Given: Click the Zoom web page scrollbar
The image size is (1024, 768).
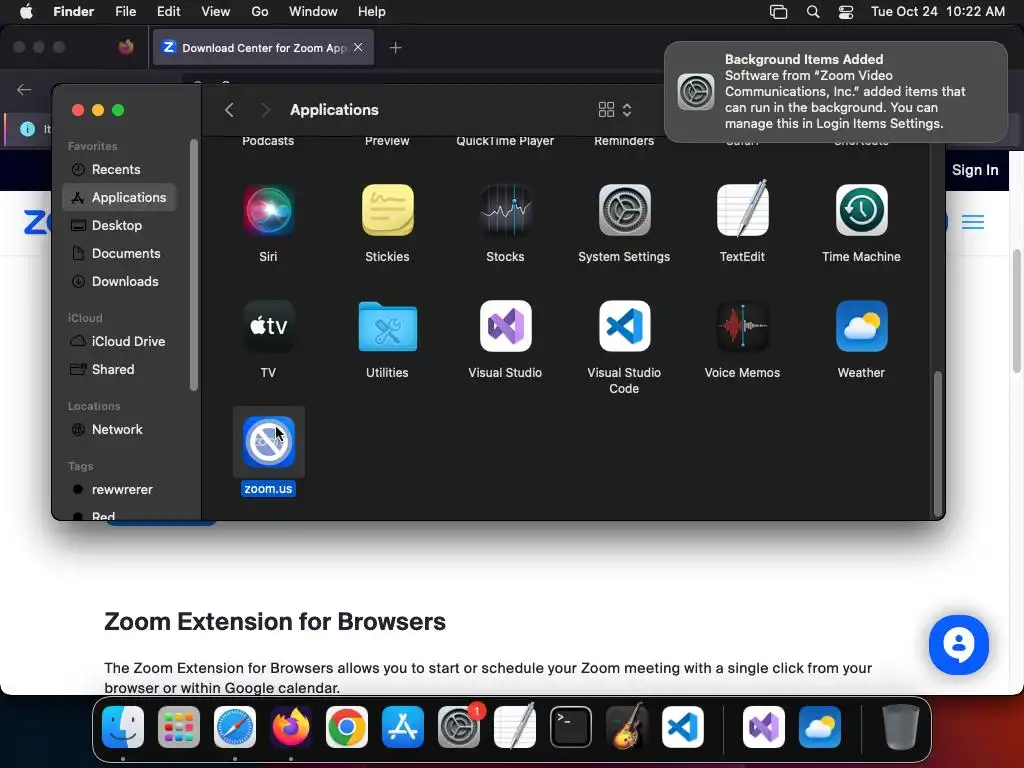Looking at the screenshot, I should 1017,311.
